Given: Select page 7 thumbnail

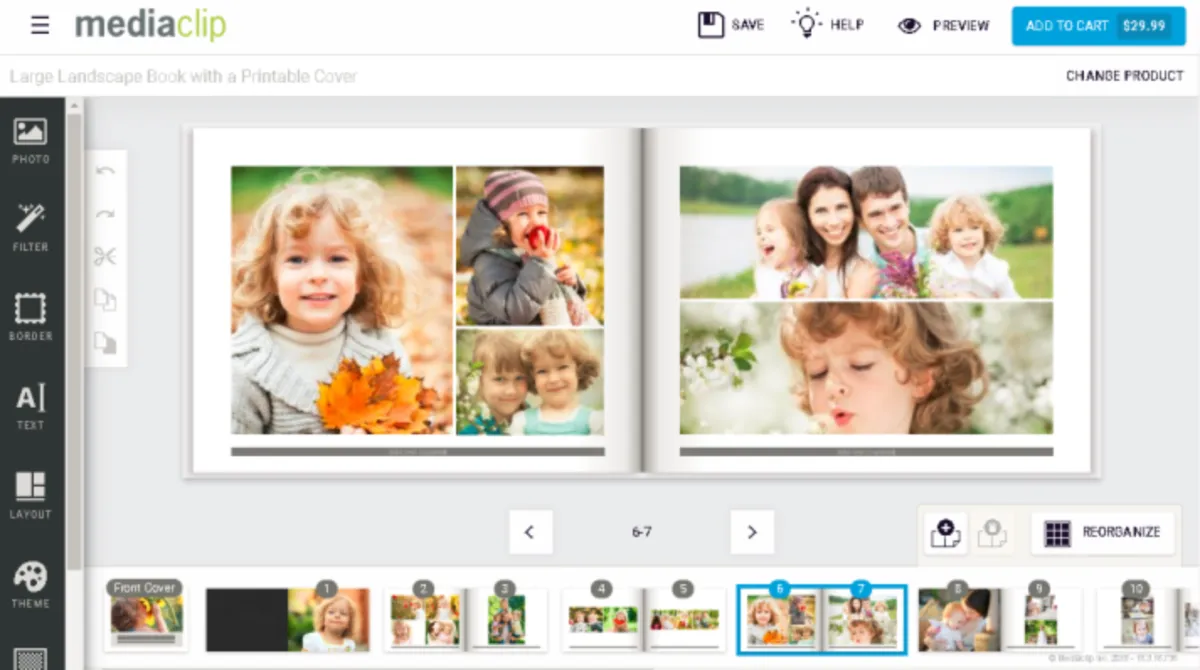Looking at the screenshot, I should point(862,619).
